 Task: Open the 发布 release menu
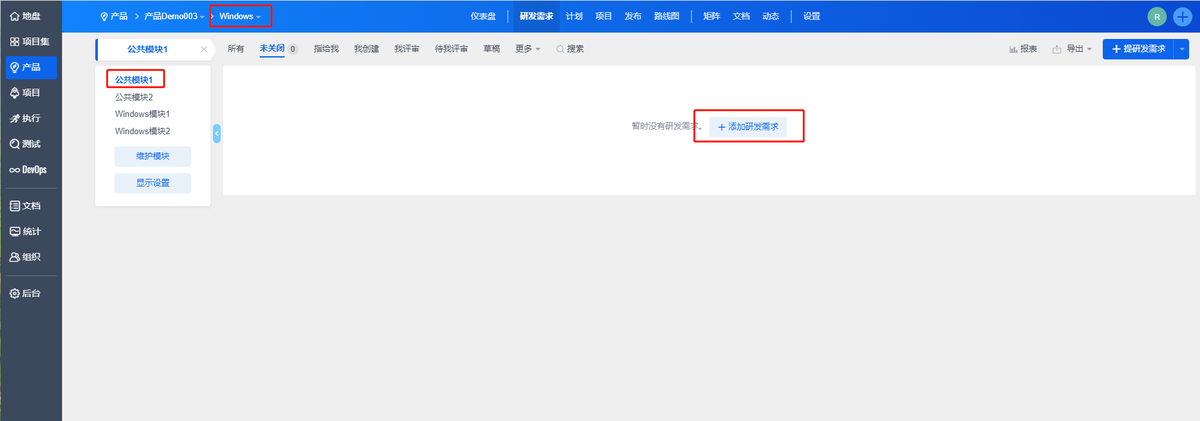pyautogui.click(x=633, y=16)
